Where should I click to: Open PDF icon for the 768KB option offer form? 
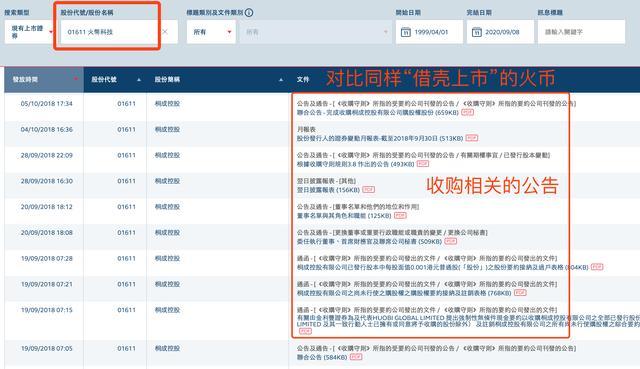520,293
